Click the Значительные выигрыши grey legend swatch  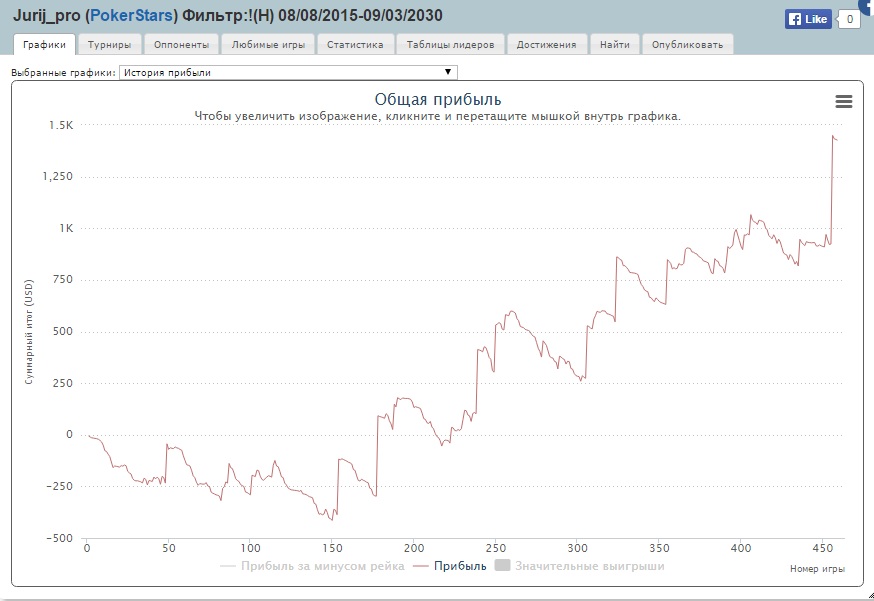pyautogui.click(x=503, y=566)
